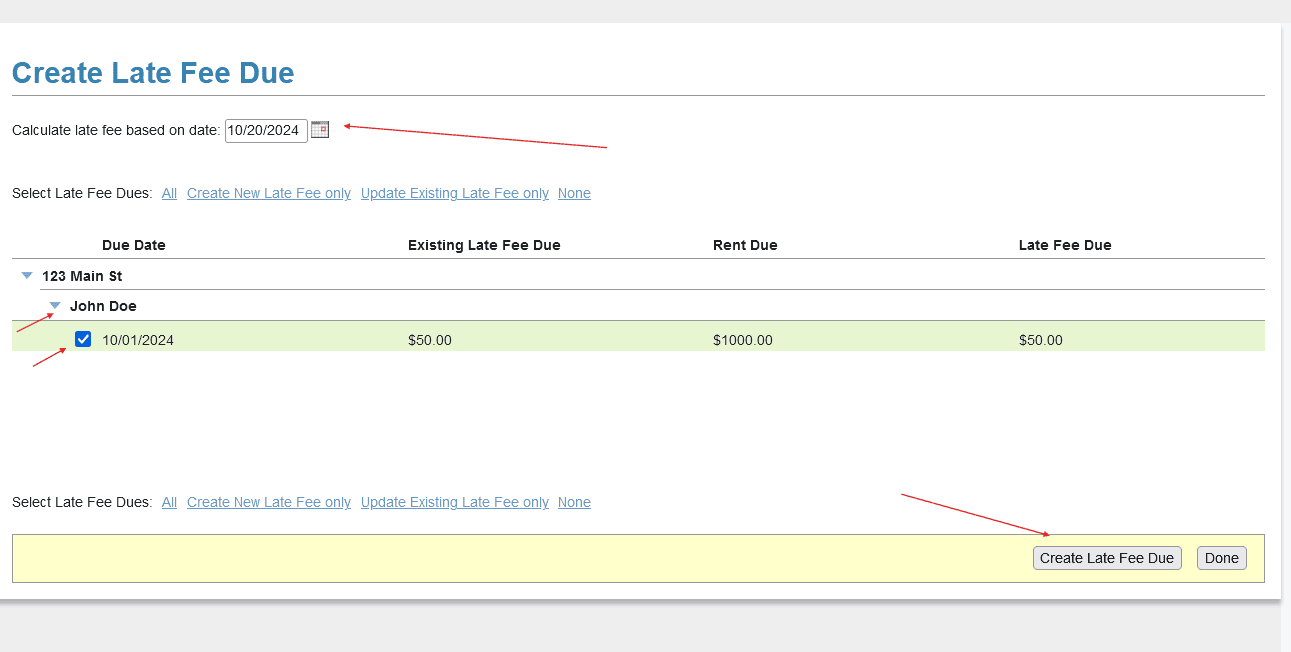Click the $1000.00 rent due cell
The height and width of the screenshot is (652, 1291).
click(x=743, y=340)
